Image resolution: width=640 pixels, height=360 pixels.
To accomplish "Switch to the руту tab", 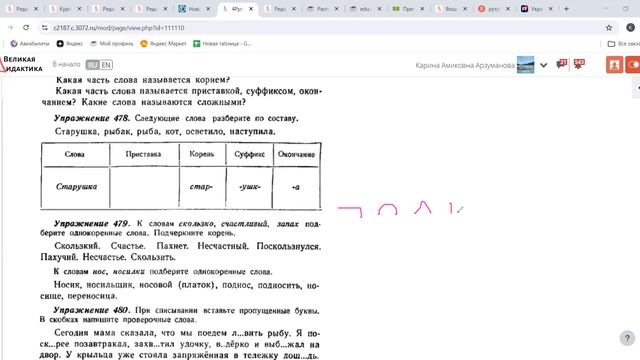I will [493, 9].
